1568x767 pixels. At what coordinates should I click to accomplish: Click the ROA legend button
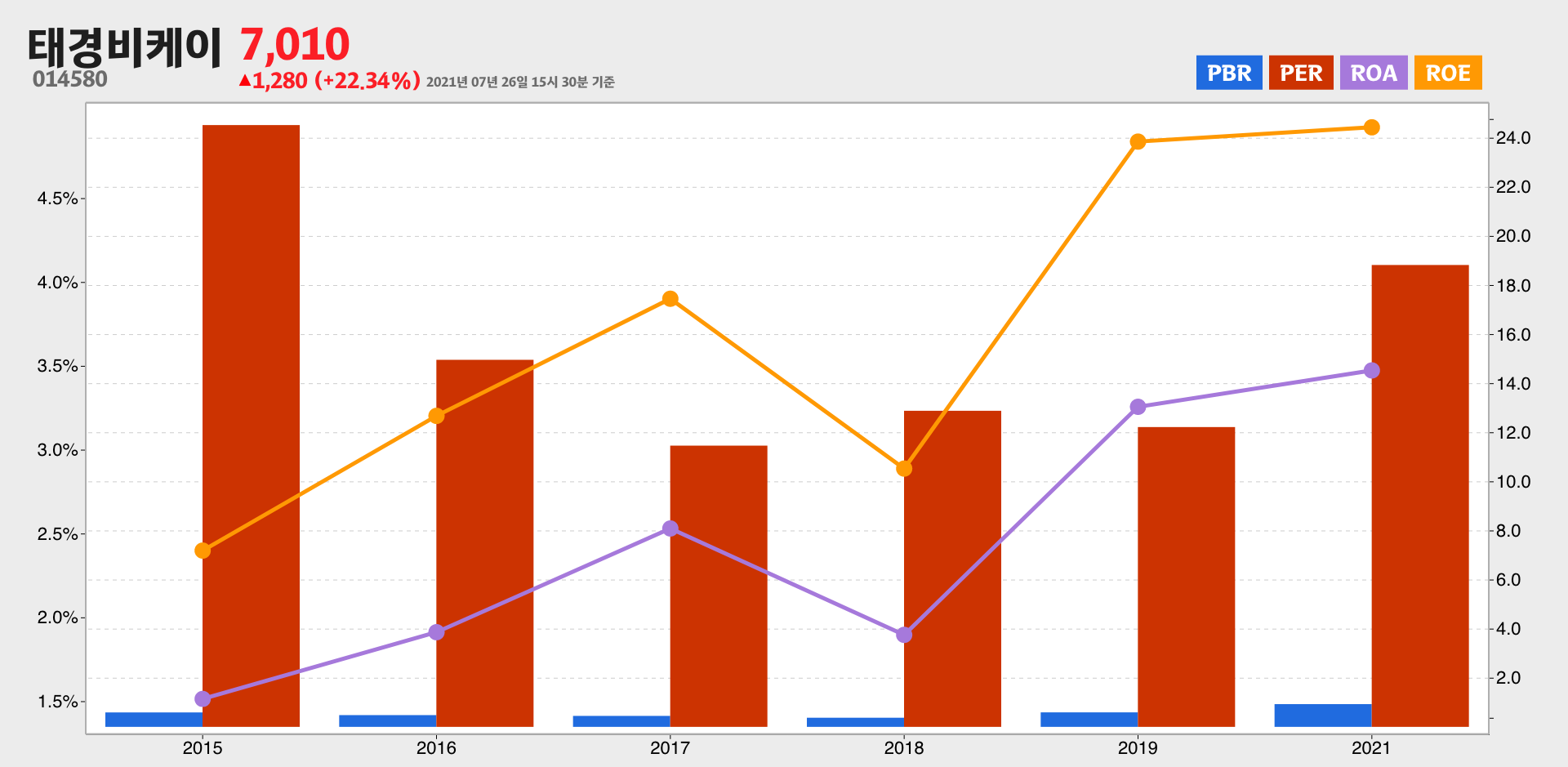(1374, 73)
